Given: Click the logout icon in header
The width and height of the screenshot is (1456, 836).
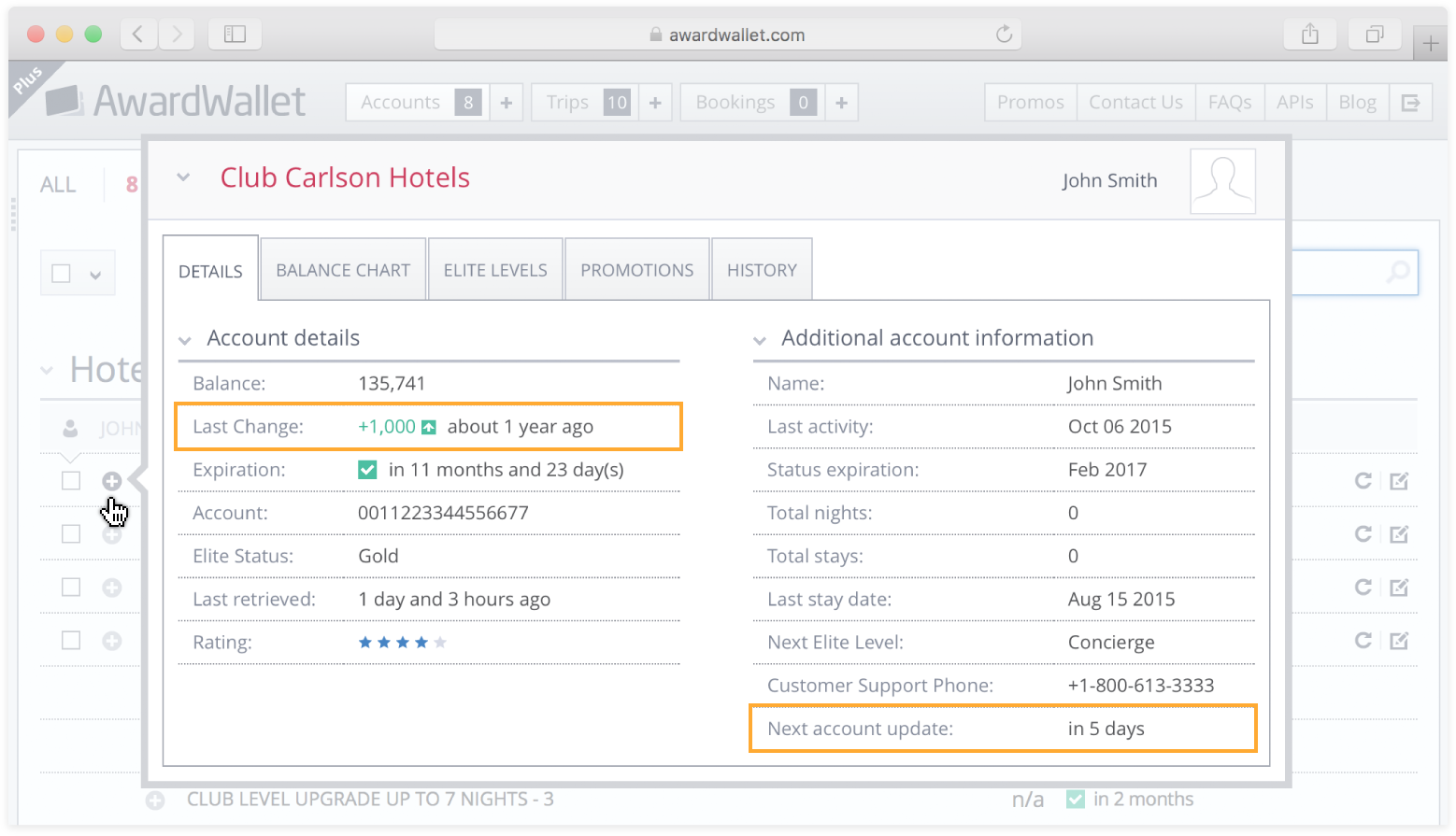Looking at the screenshot, I should (1410, 102).
